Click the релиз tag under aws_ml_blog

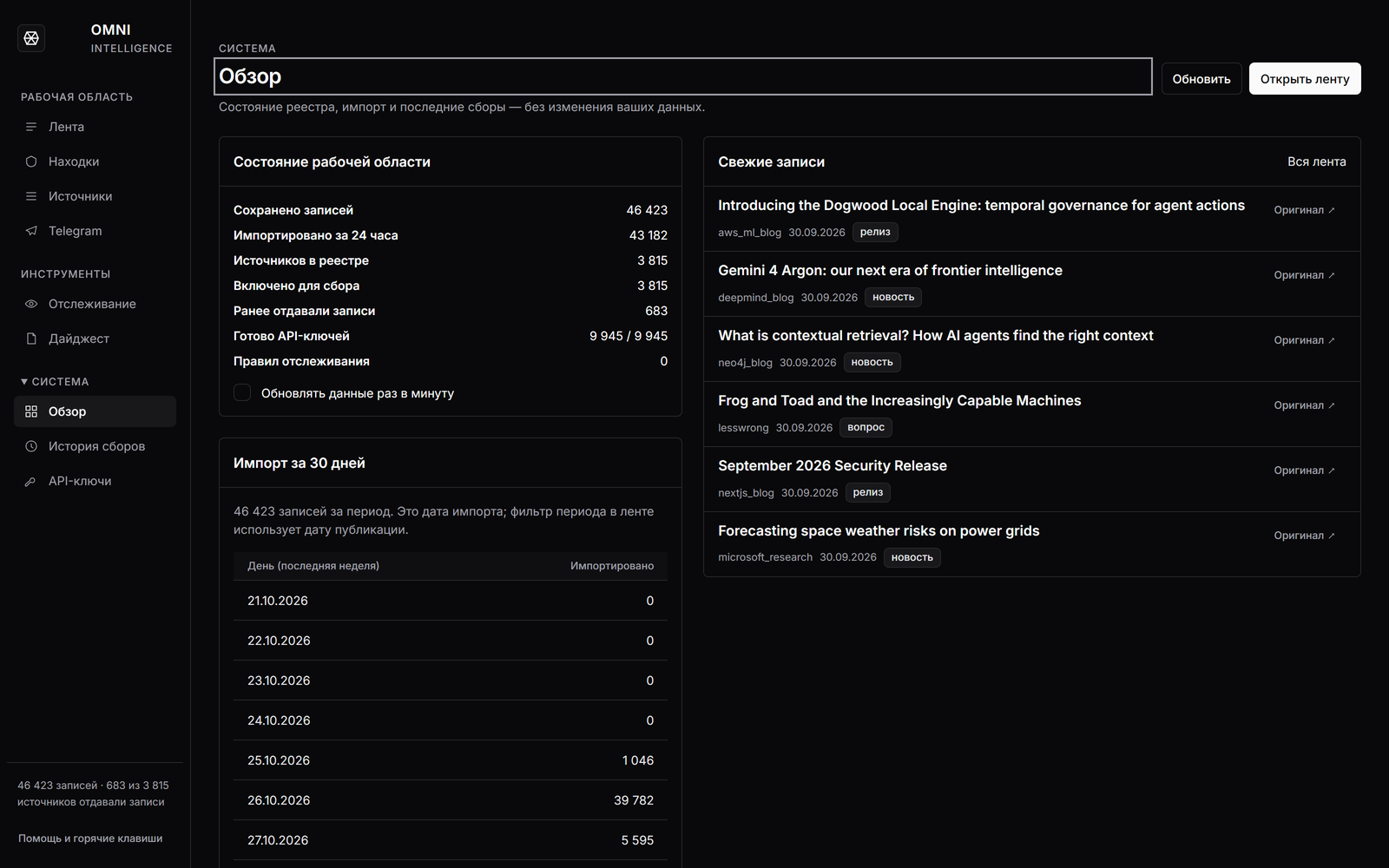875,232
